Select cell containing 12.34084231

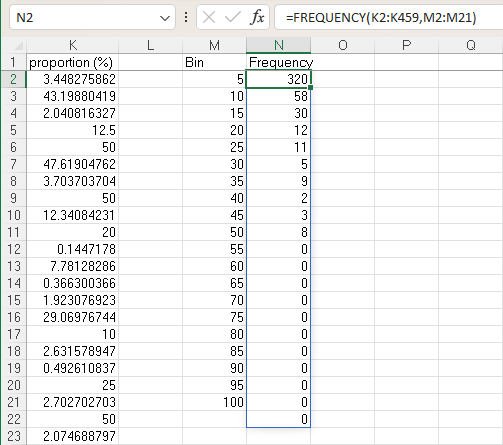[73, 215]
